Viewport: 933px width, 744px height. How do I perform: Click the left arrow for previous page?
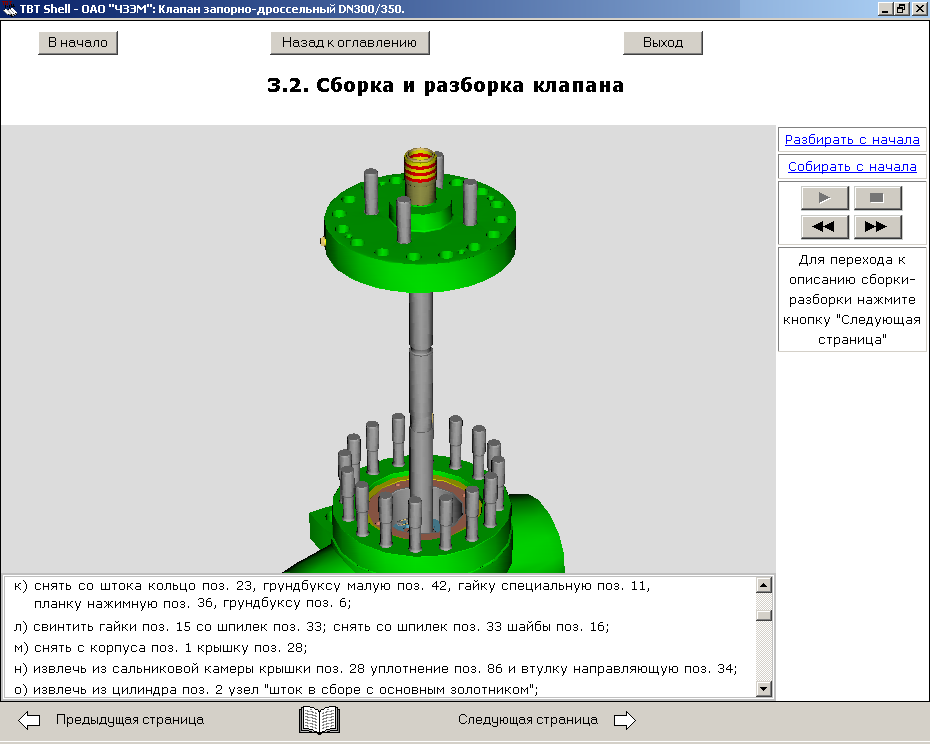(29, 720)
